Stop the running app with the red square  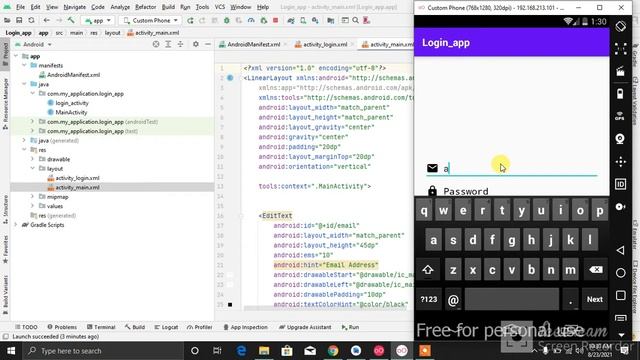click(x=276, y=20)
